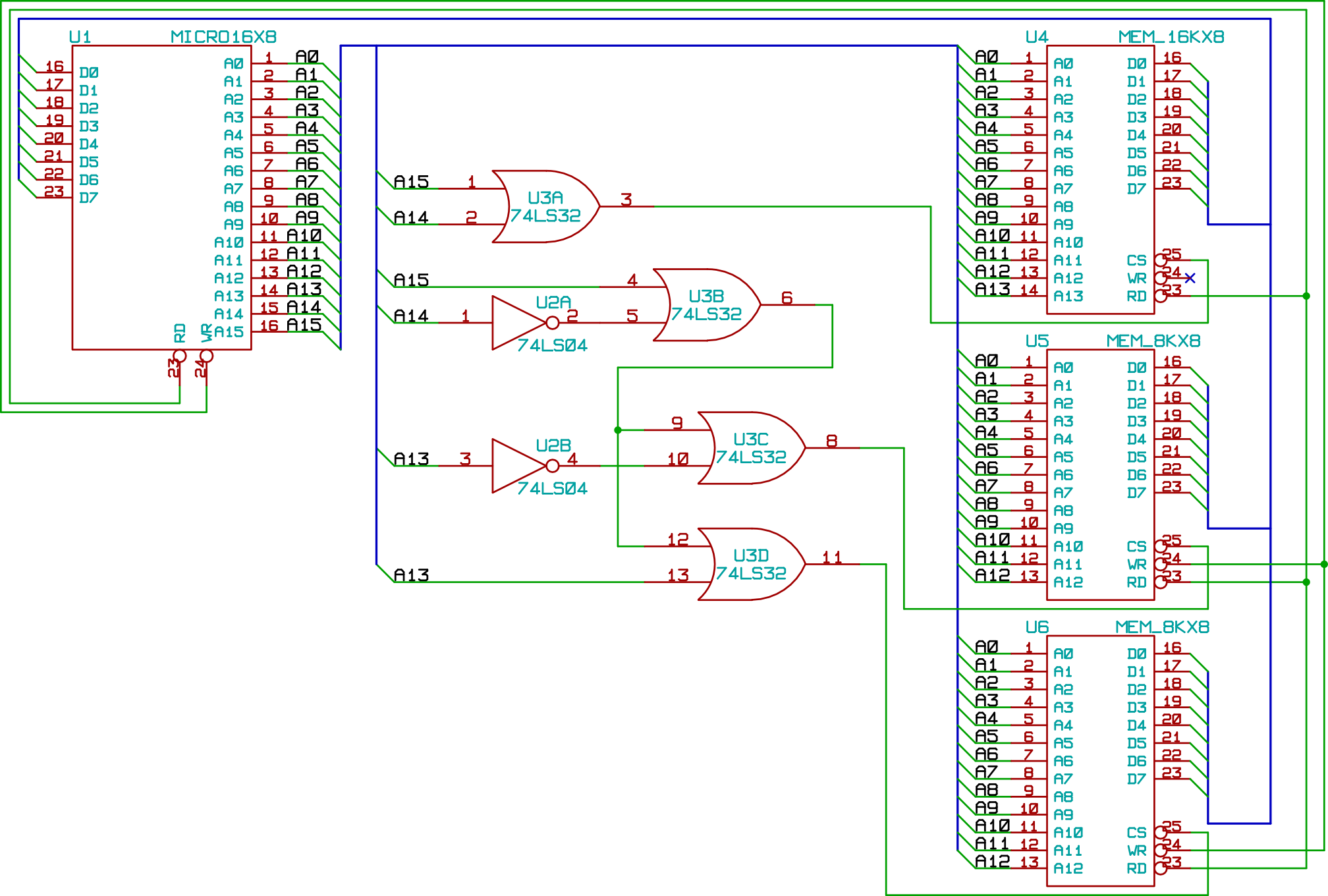Click the U6 MEM_8KX8 memory block
Image resolution: width=1328 pixels, height=896 pixels.
coord(1100,761)
